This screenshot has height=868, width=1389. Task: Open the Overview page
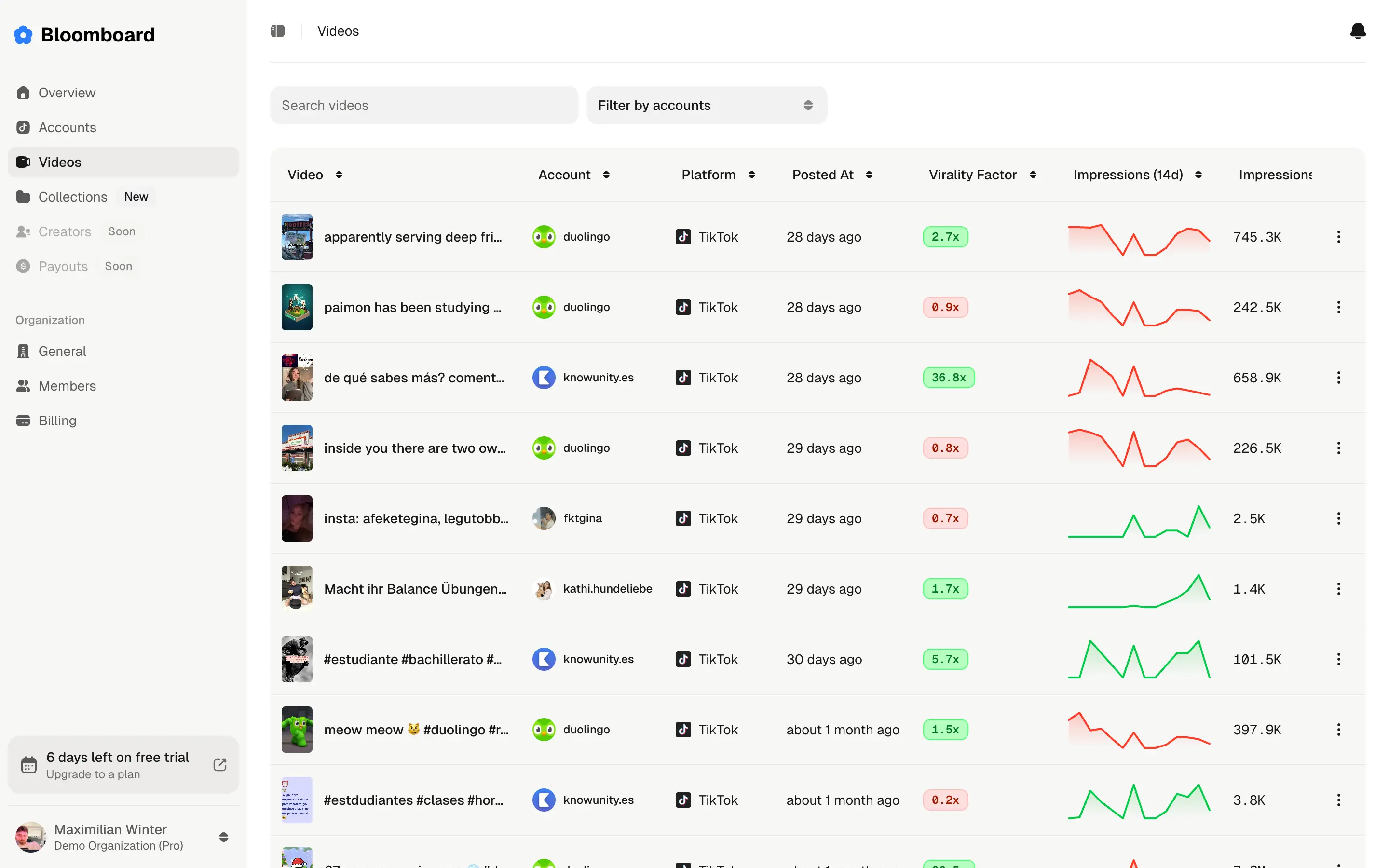coord(67,93)
